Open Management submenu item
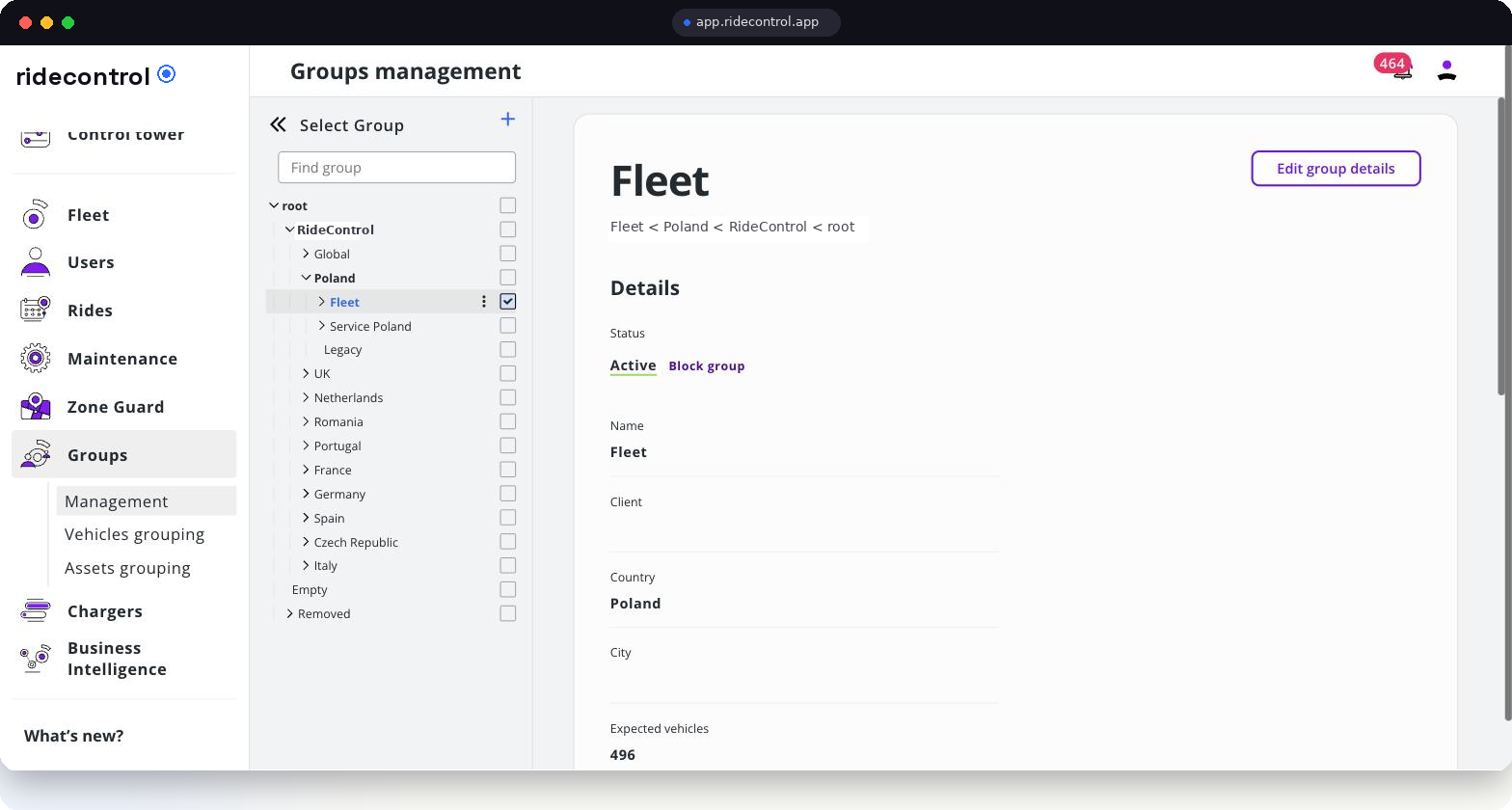Viewport: 1512px width, 810px height. 147,501
